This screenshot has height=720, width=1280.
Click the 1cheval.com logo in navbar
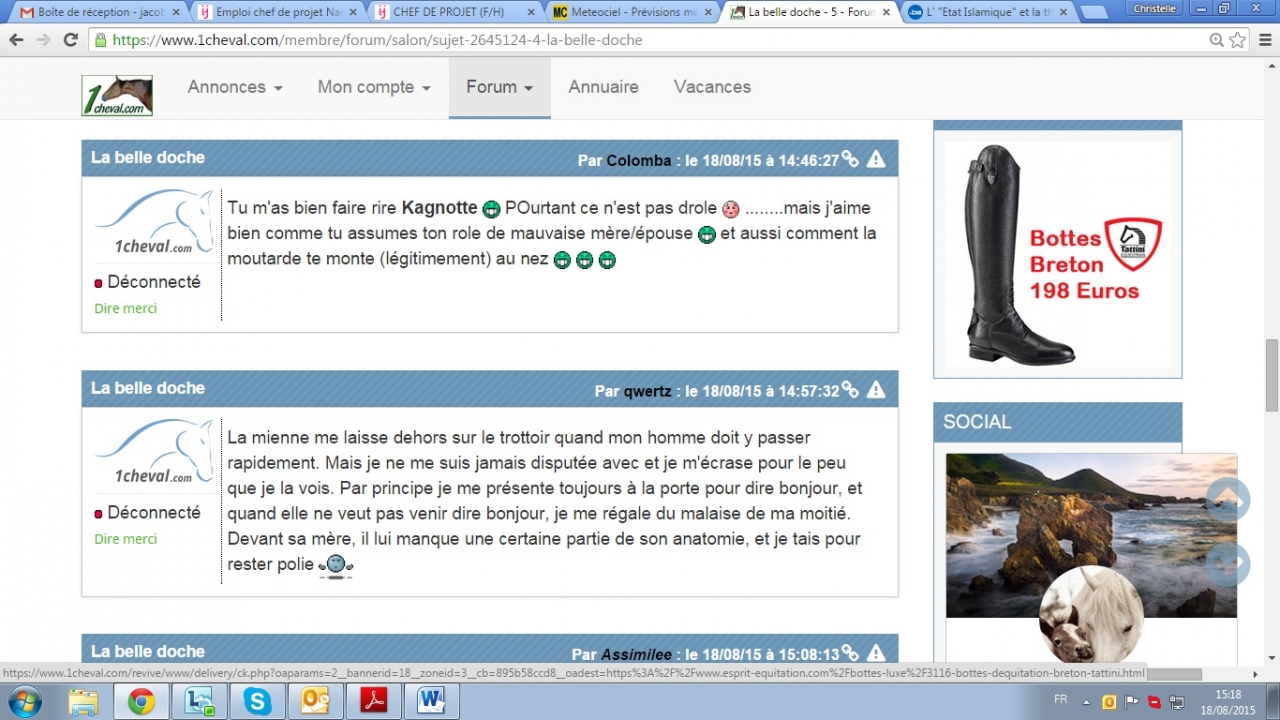point(117,95)
